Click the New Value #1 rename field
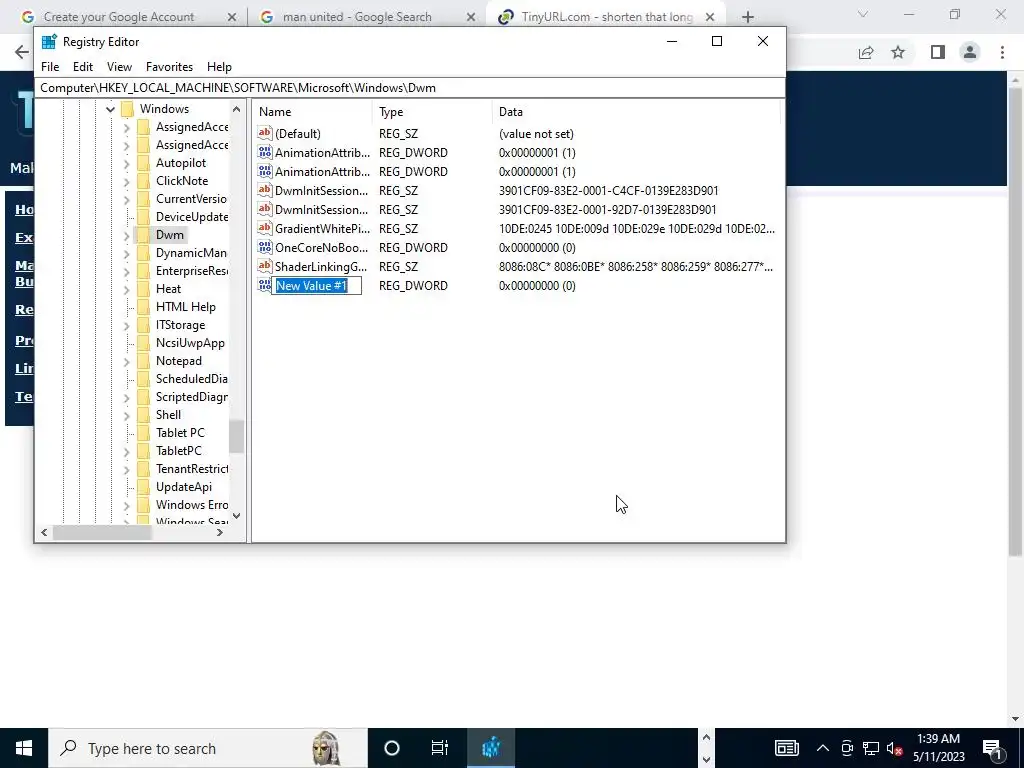The height and width of the screenshot is (768, 1024). 317,285
